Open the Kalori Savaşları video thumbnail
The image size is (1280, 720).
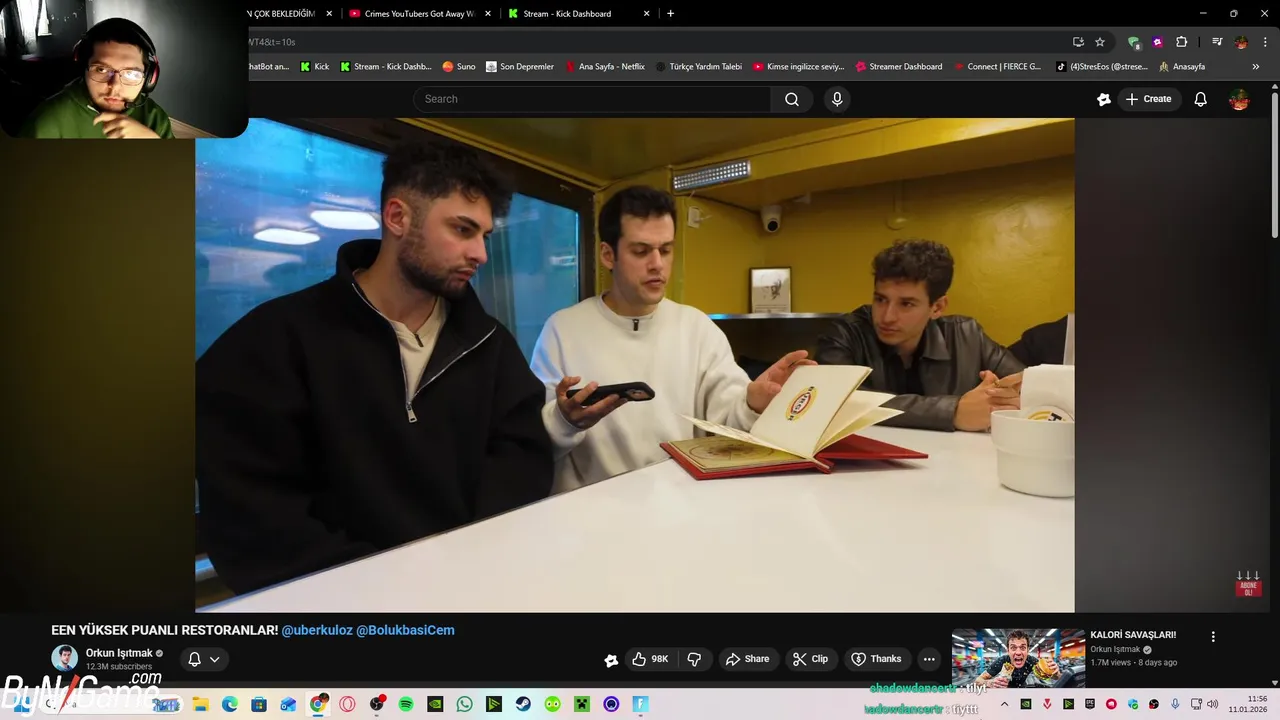tap(1018, 658)
